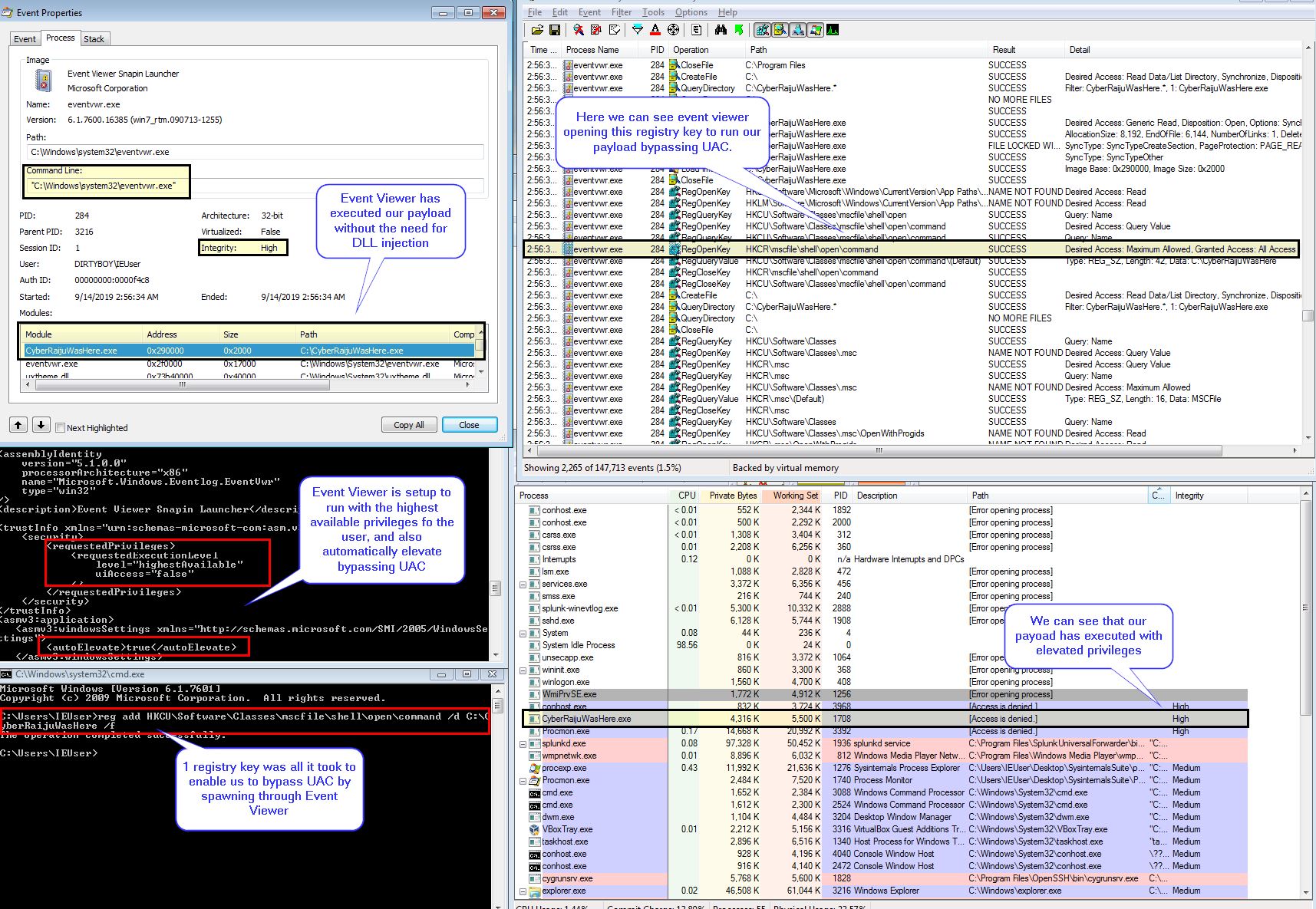Click the cmd.exe window's vertical scrollbar
Viewport: 1316px width, 909px height.
pos(497,798)
